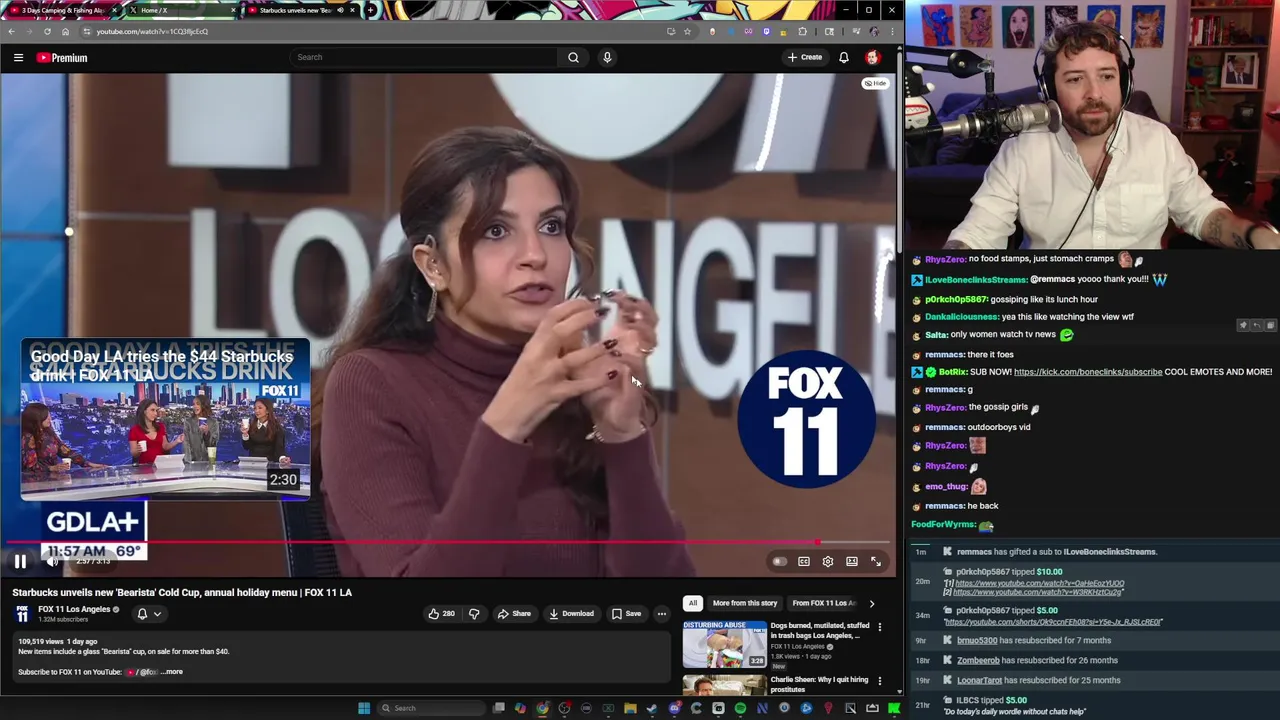Screen dimensions: 1280x720
Task: Select the More from this story chip
Action: [745, 603]
